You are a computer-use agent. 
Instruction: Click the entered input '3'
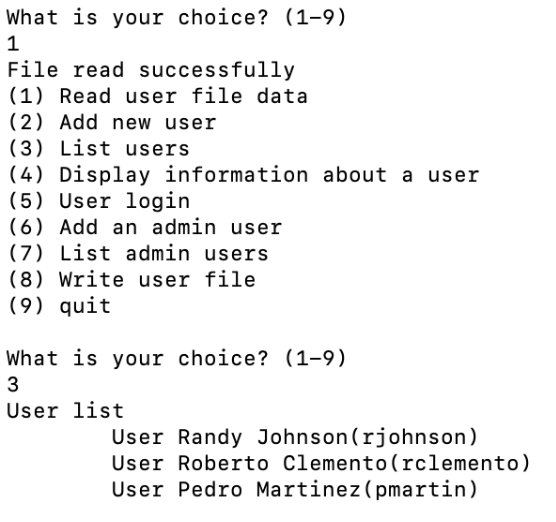pos(13,385)
